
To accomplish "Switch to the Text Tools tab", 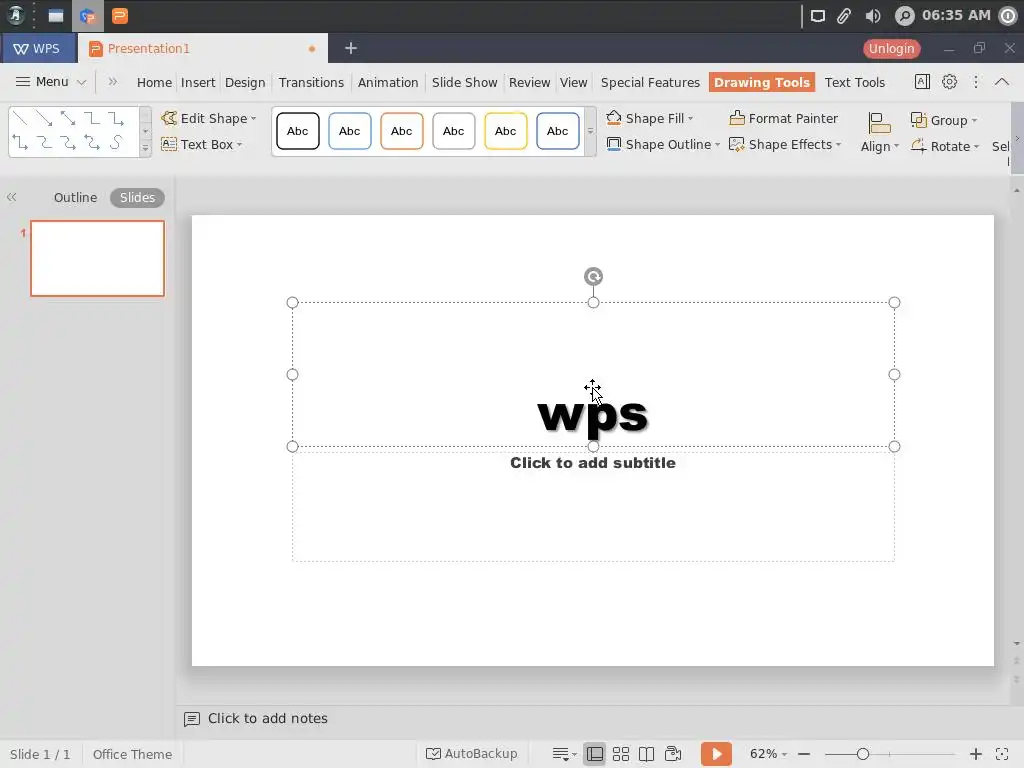I will [x=854, y=82].
